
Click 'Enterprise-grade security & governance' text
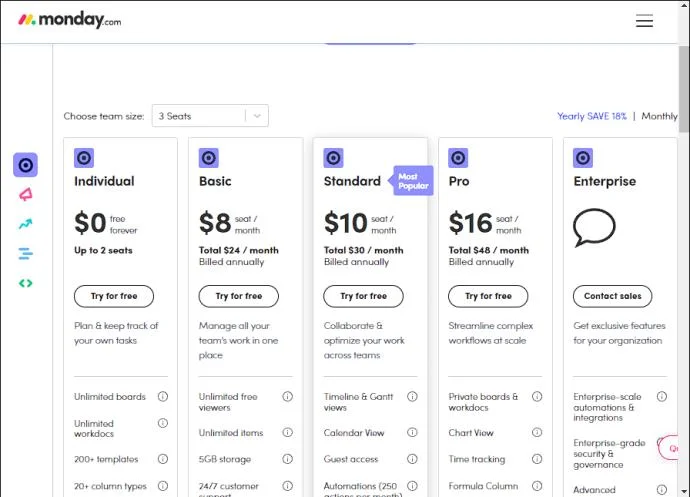(x=609, y=454)
